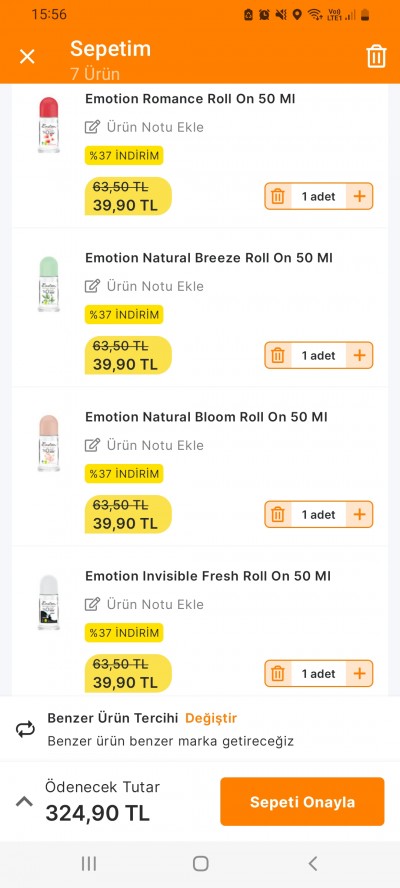400x888 pixels.
Task: Add product note for Natural Breeze
Action: 144,286
